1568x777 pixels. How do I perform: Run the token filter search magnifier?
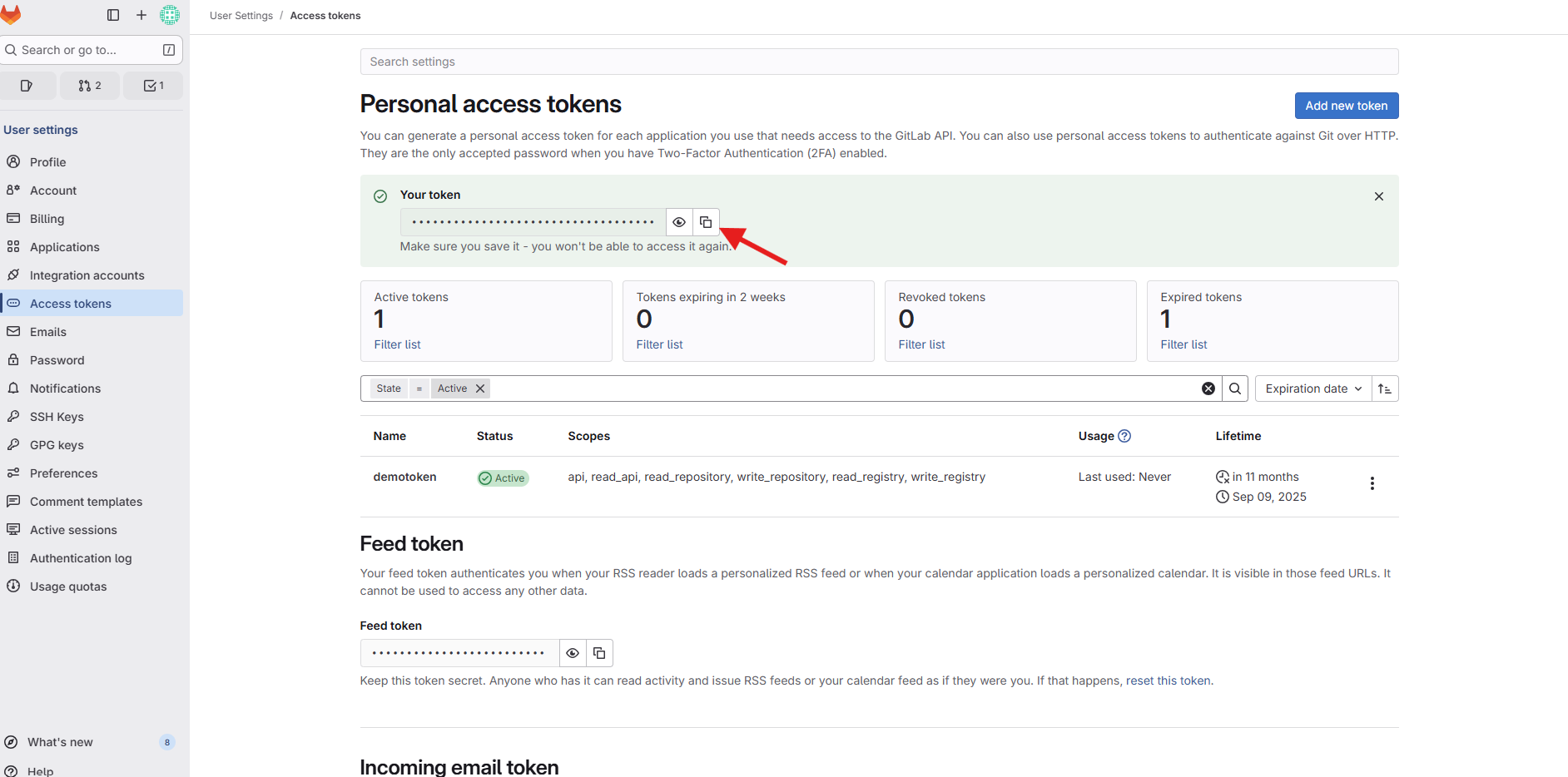pos(1235,388)
